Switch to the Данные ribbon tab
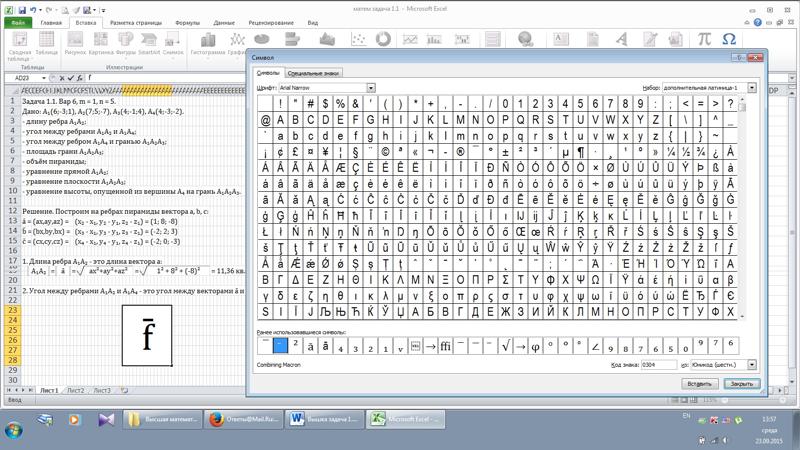Screen dimensions: 800x450 [x=224, y=23]
